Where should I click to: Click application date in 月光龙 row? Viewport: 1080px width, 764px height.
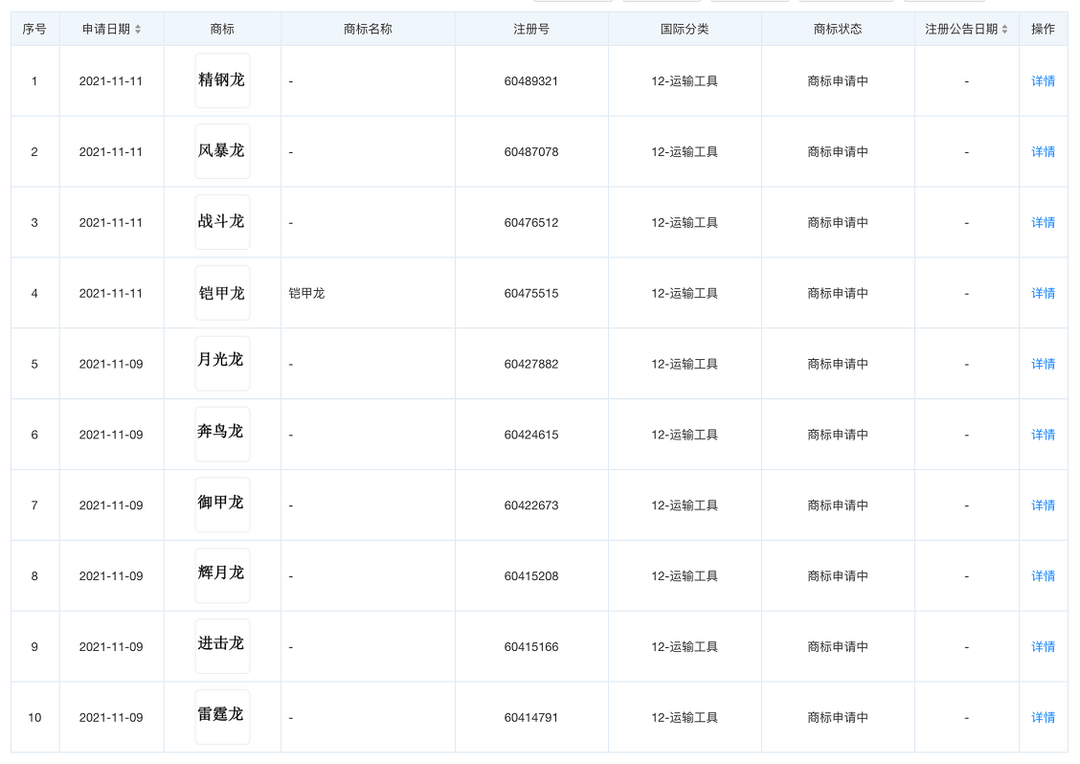coord(111,364)
